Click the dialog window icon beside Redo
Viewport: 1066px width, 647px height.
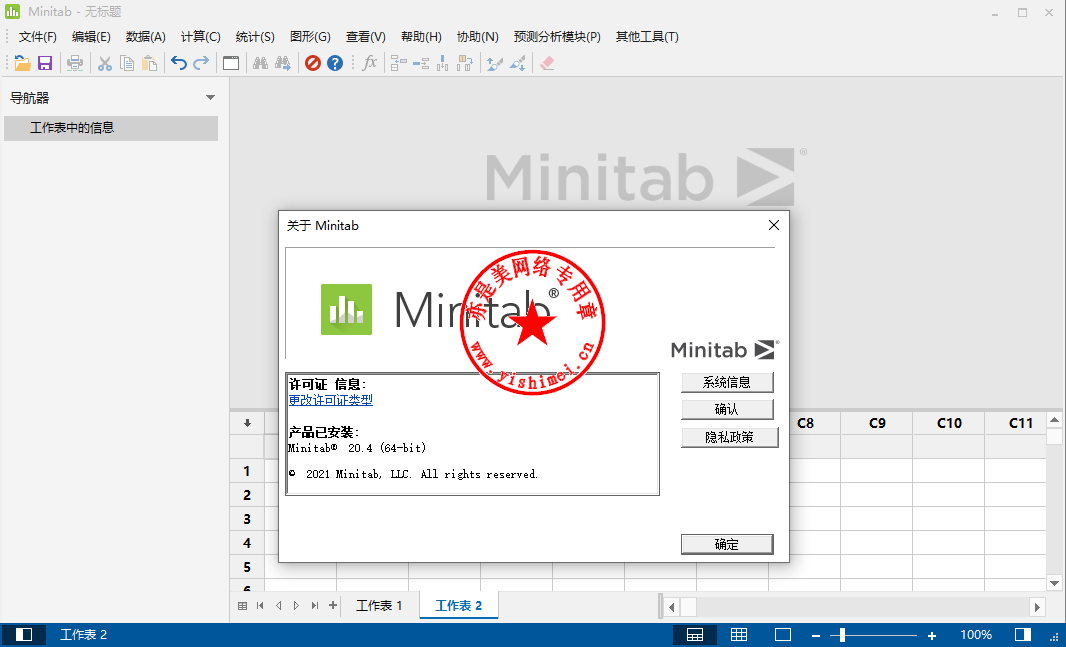click(231, 63)
